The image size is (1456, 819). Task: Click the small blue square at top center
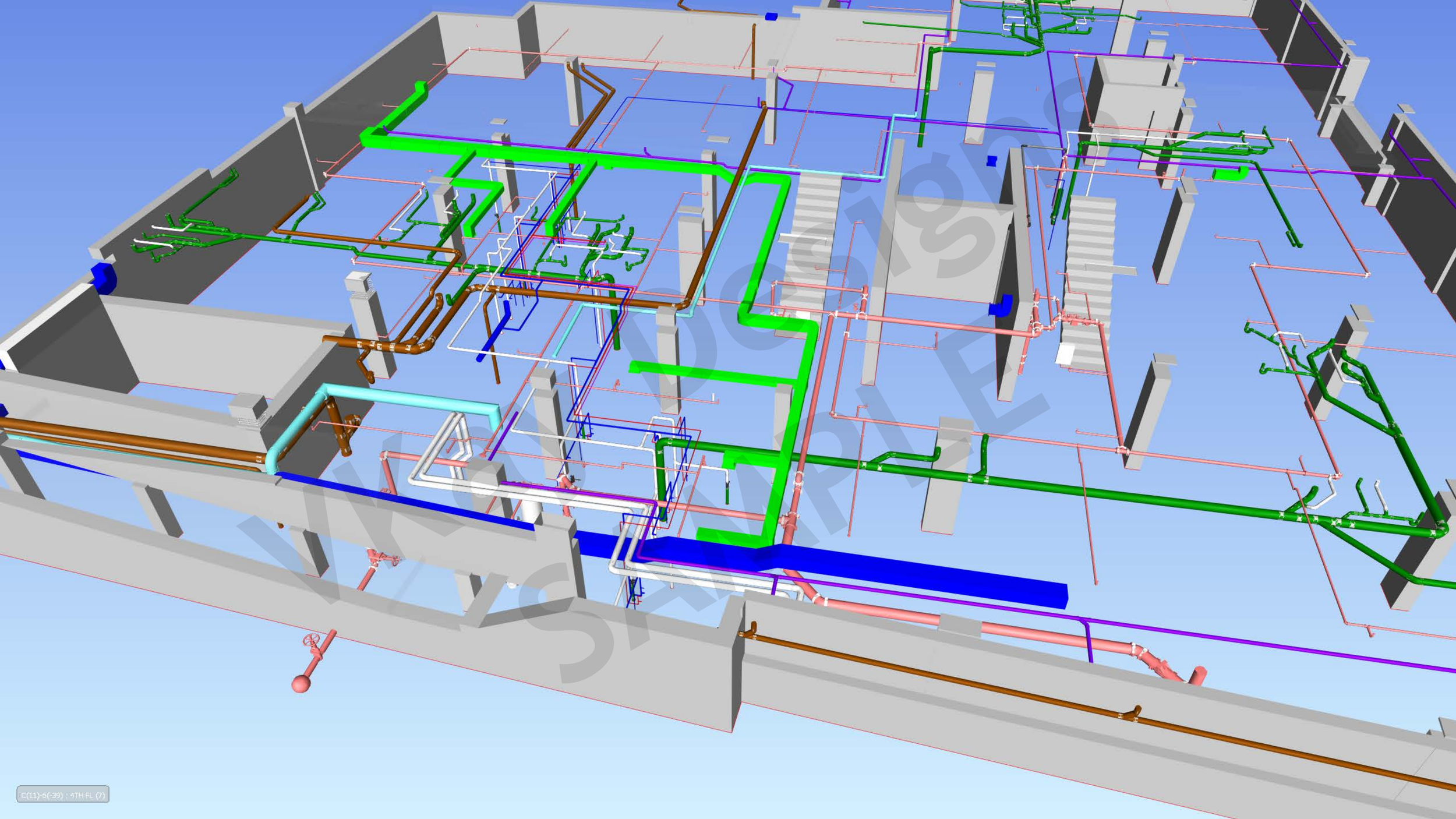click(x=771, y=17)
